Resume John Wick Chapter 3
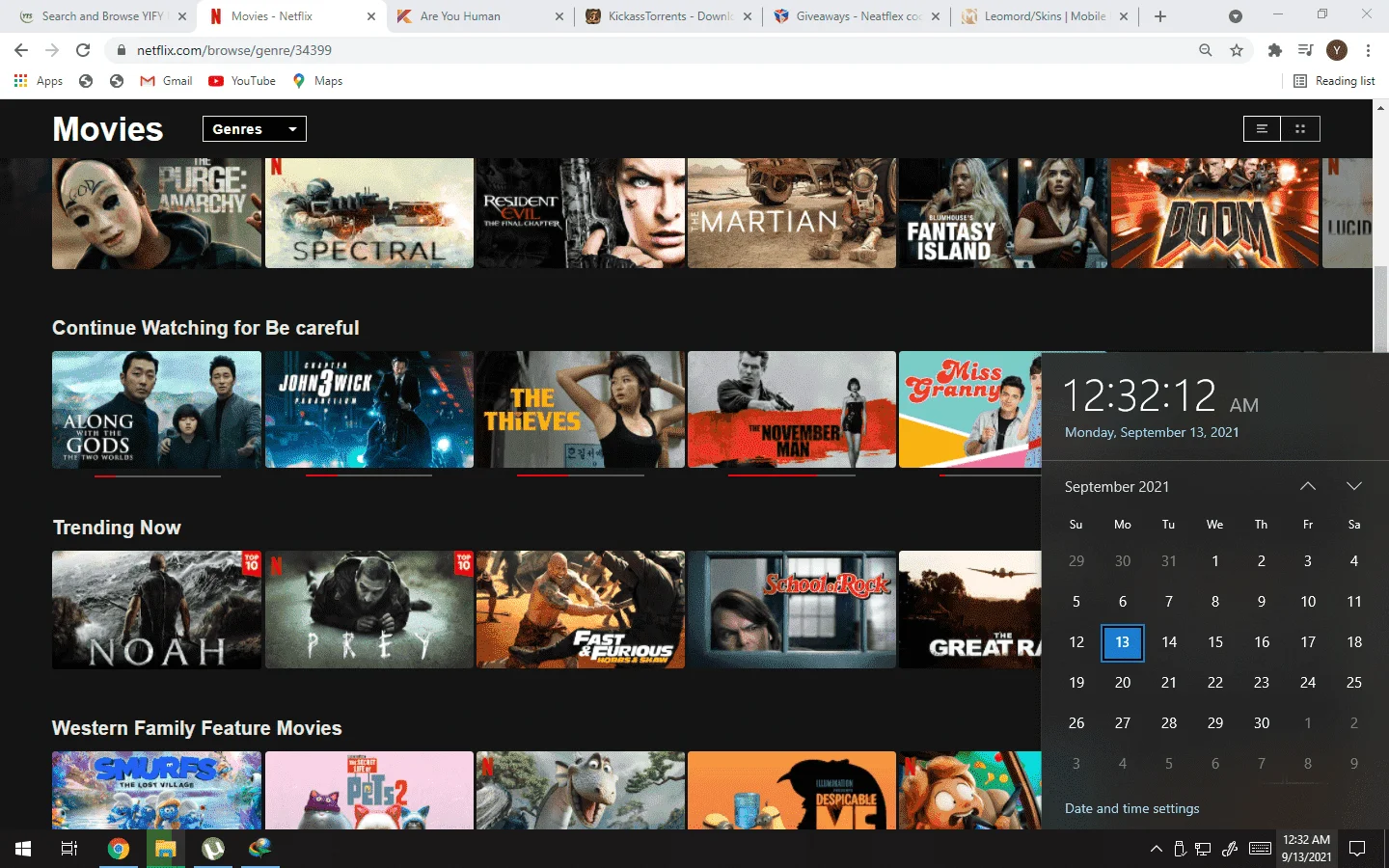Screen dimensions: 1389x868 (369, 410)
